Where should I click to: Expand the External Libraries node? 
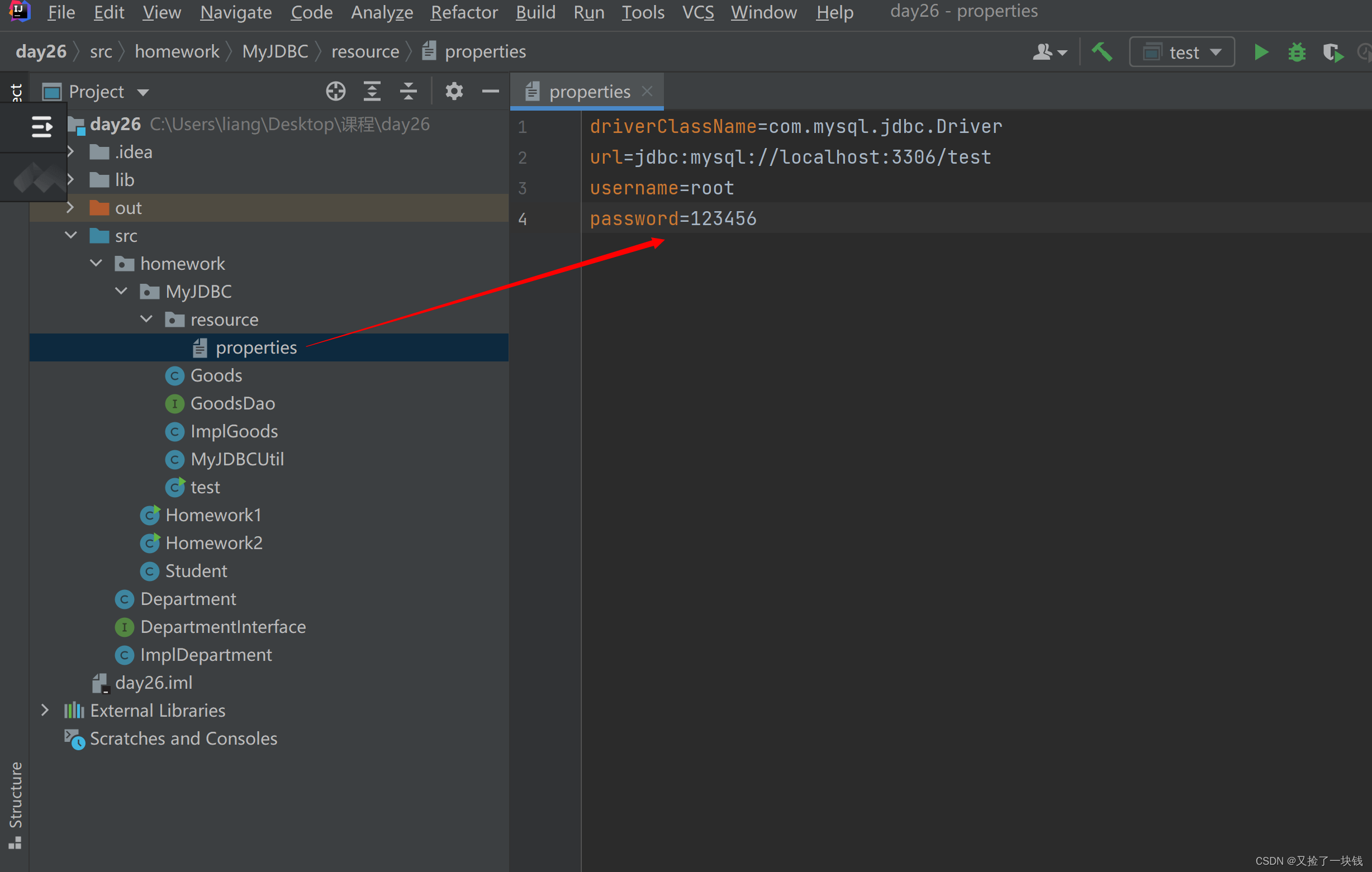[45, 709]
